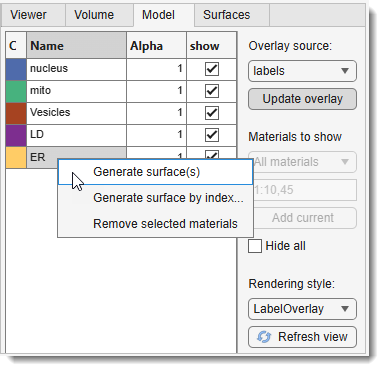Switch to the Viewer tab
The image size is (384, 371).
pyautogui.click(x=33, y=15)
